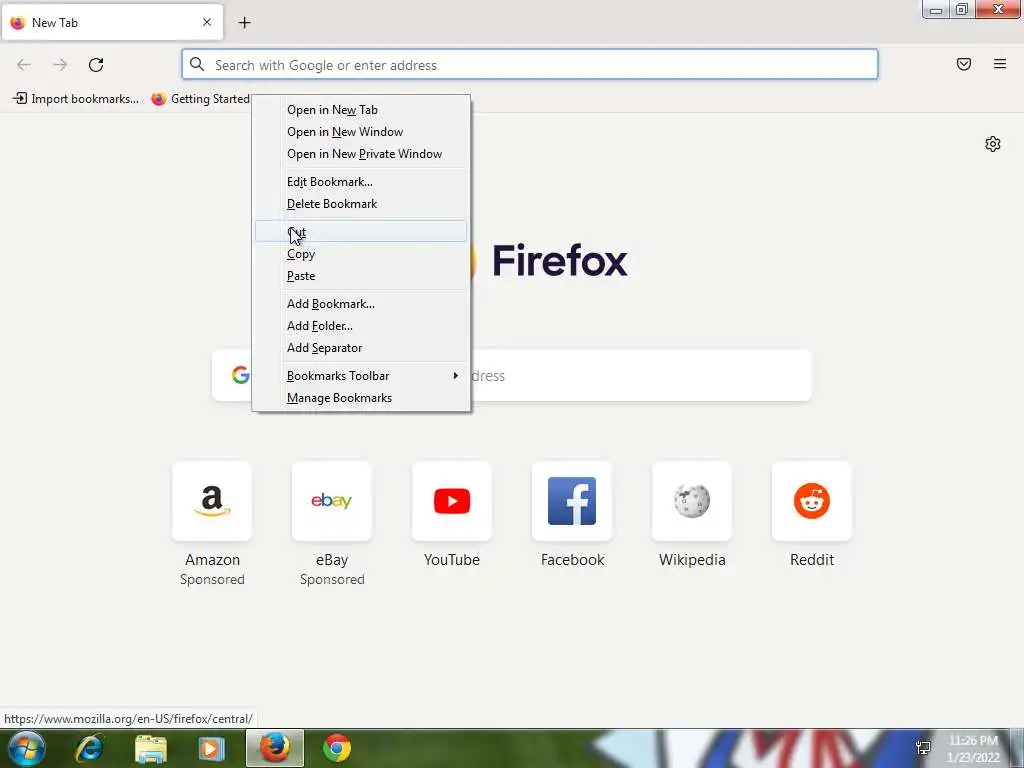Click the Import bookmarks toolbar item
This screenshot has height=768, width=1024.
click(x=76, y=99)
